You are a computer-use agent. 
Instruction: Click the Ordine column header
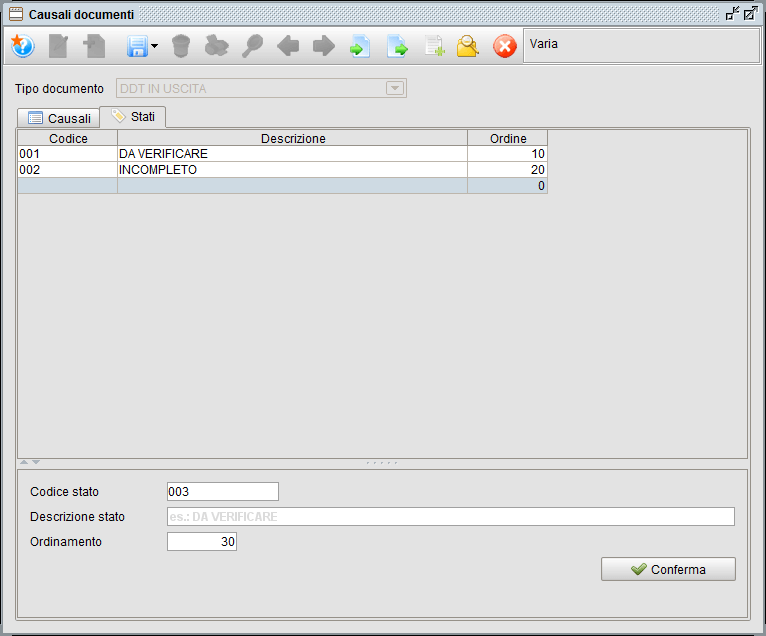coord(508,138)
